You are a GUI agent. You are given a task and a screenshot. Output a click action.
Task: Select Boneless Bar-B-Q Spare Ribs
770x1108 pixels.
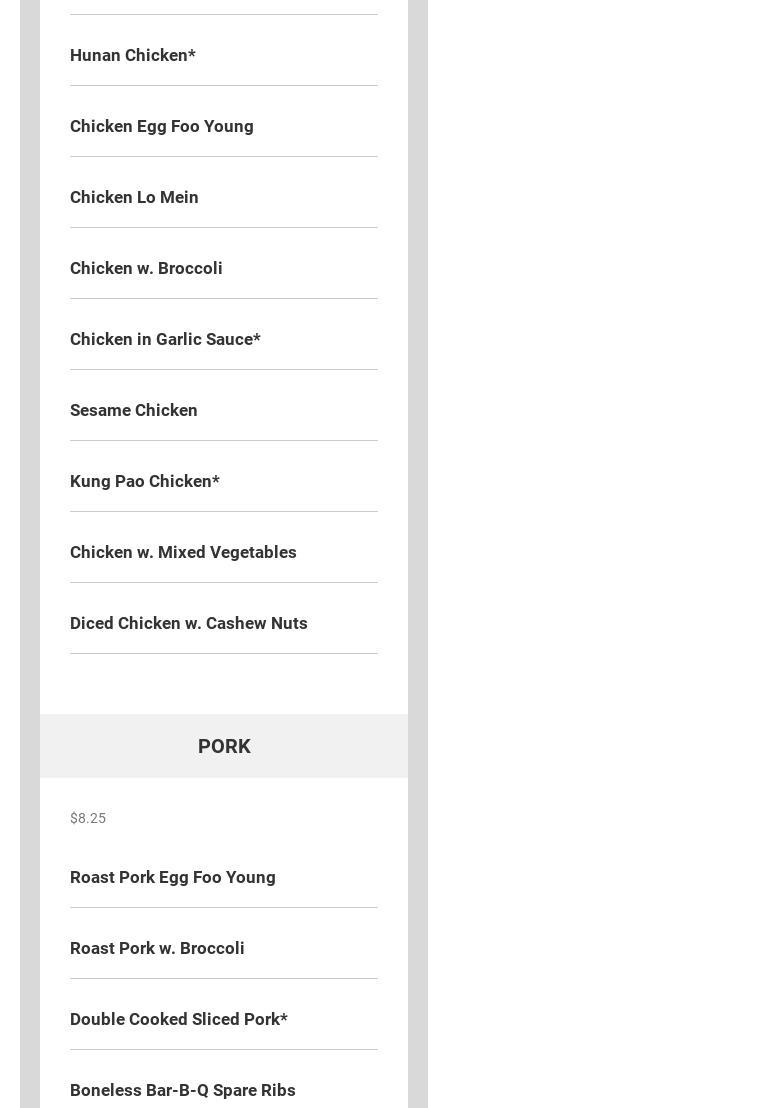182,1090
